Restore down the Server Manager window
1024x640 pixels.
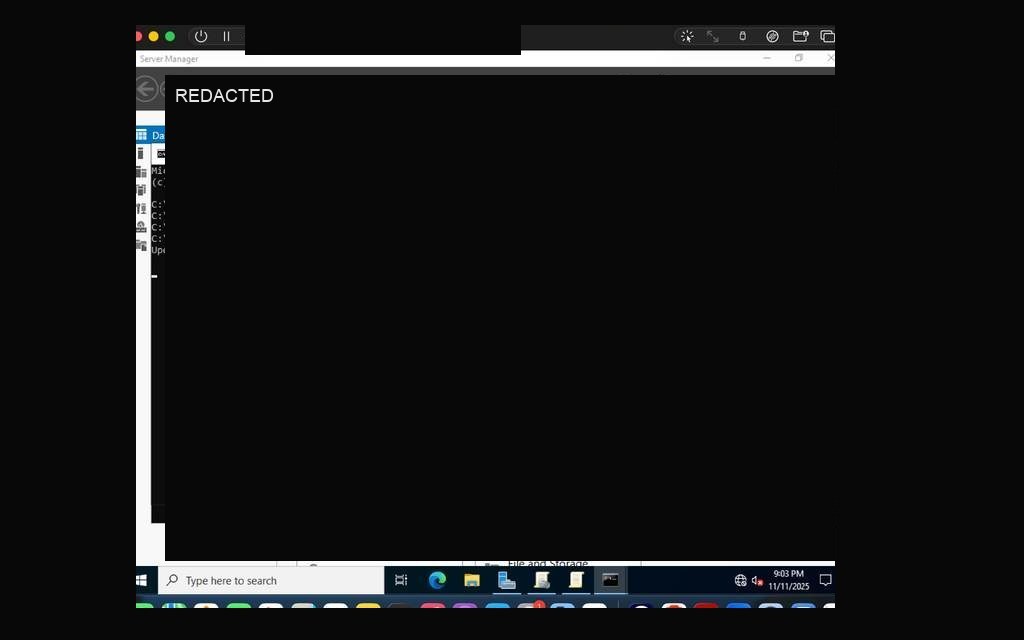pyautogui.click(x=799, y=58)
